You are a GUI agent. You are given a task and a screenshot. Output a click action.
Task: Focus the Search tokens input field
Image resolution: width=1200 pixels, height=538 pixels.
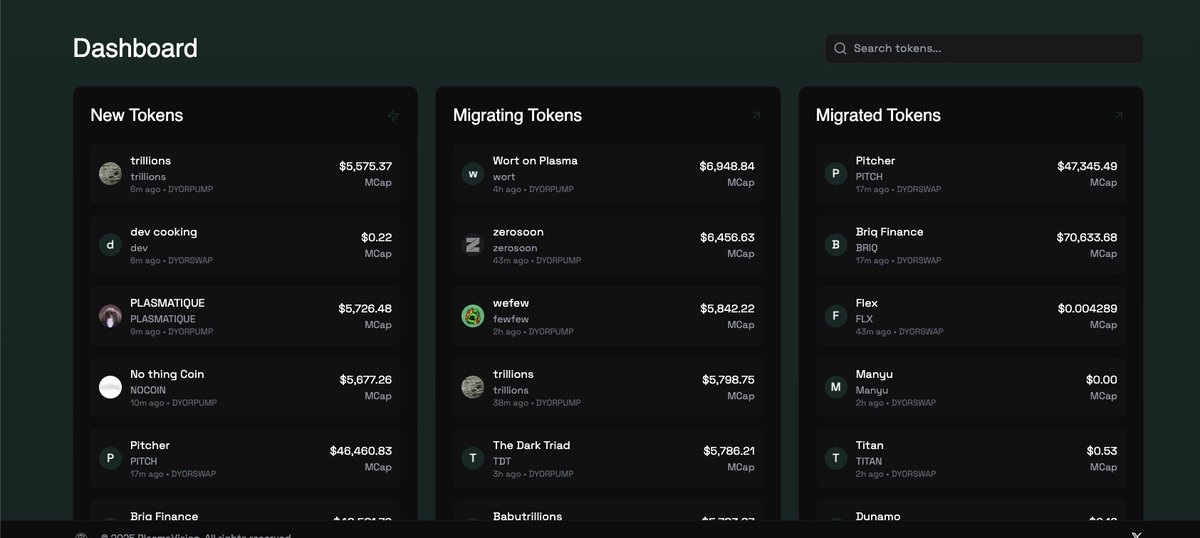(984, 48)
